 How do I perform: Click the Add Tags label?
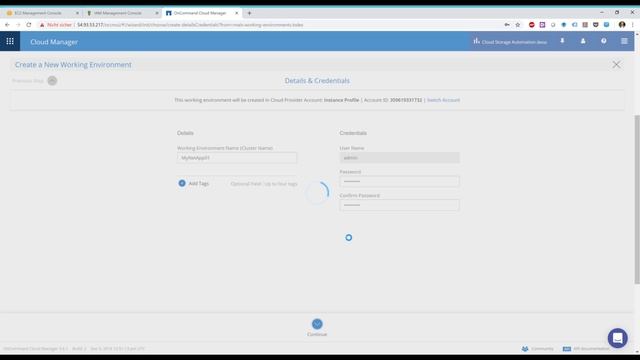pos(199,184)
